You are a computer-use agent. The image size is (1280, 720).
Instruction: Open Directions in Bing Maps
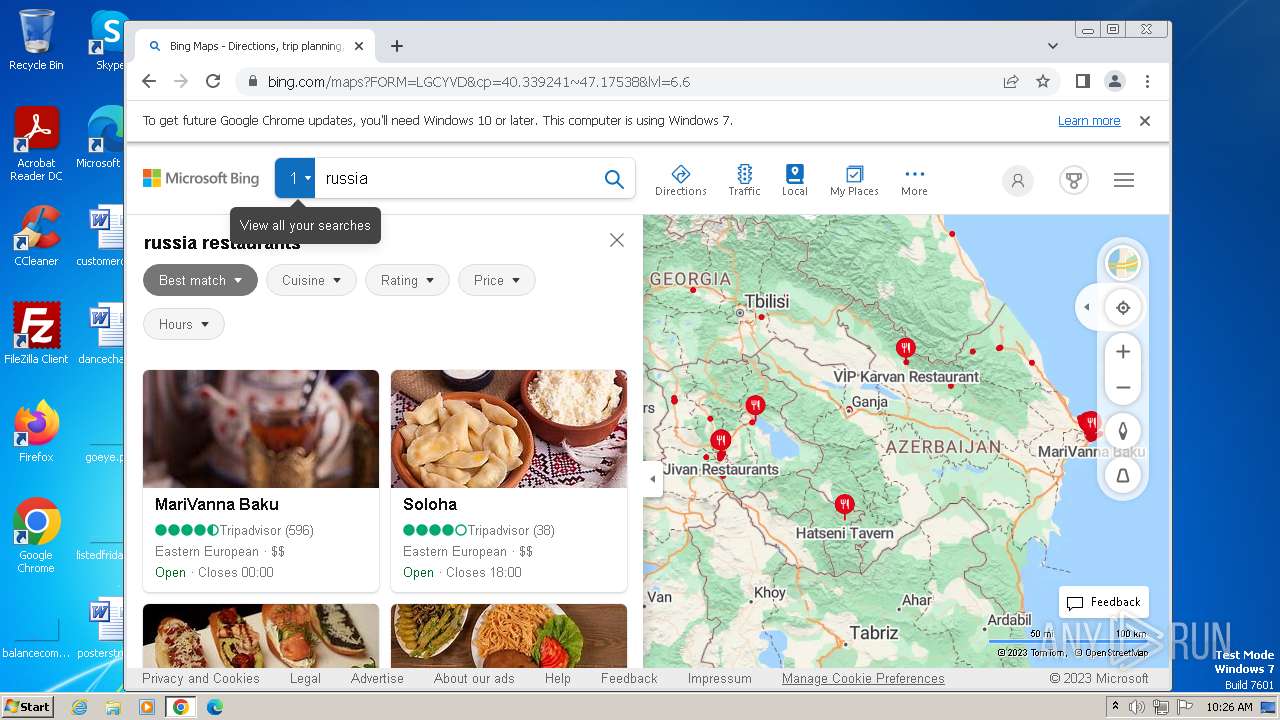[680, 180]
